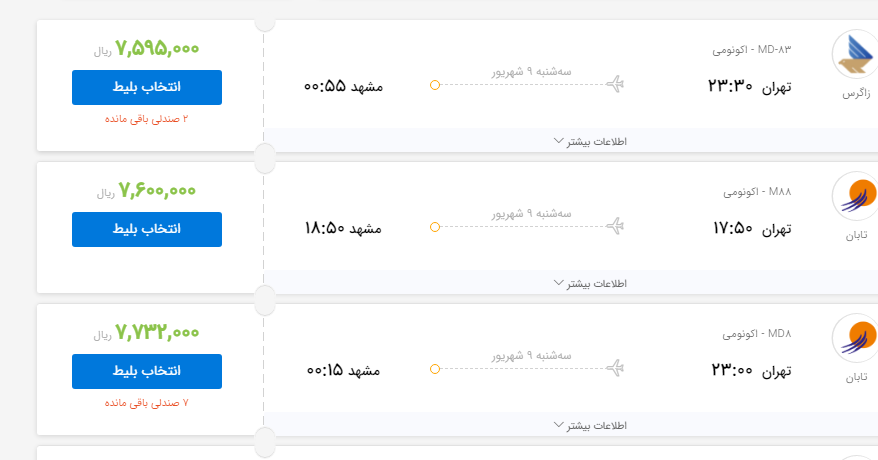Viewport: 878px width, 460px height.
Task: Click the 2 seats remaining notice
Action: click(x=147, y=119)
